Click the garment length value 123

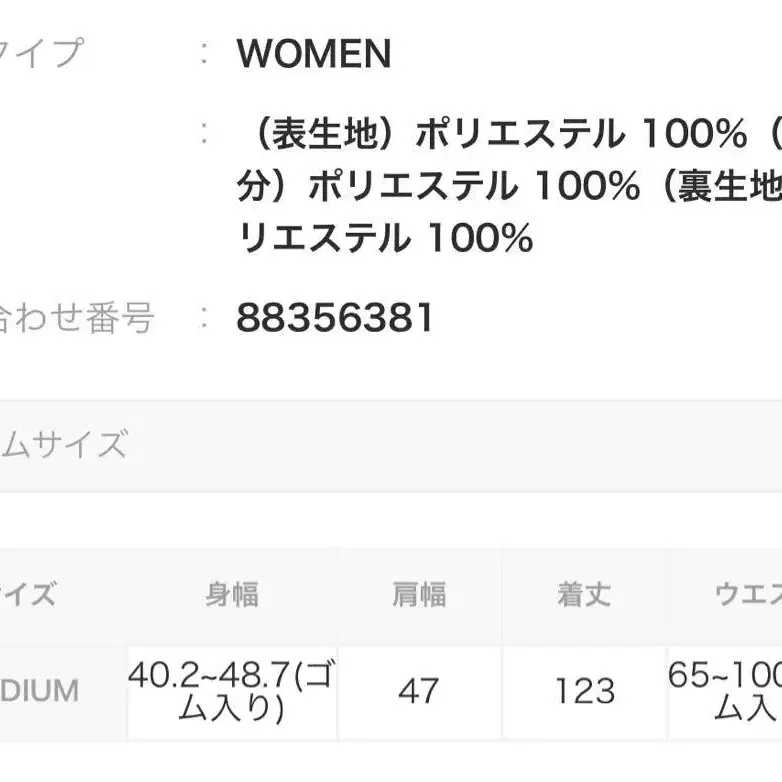[x=584, y=691]
